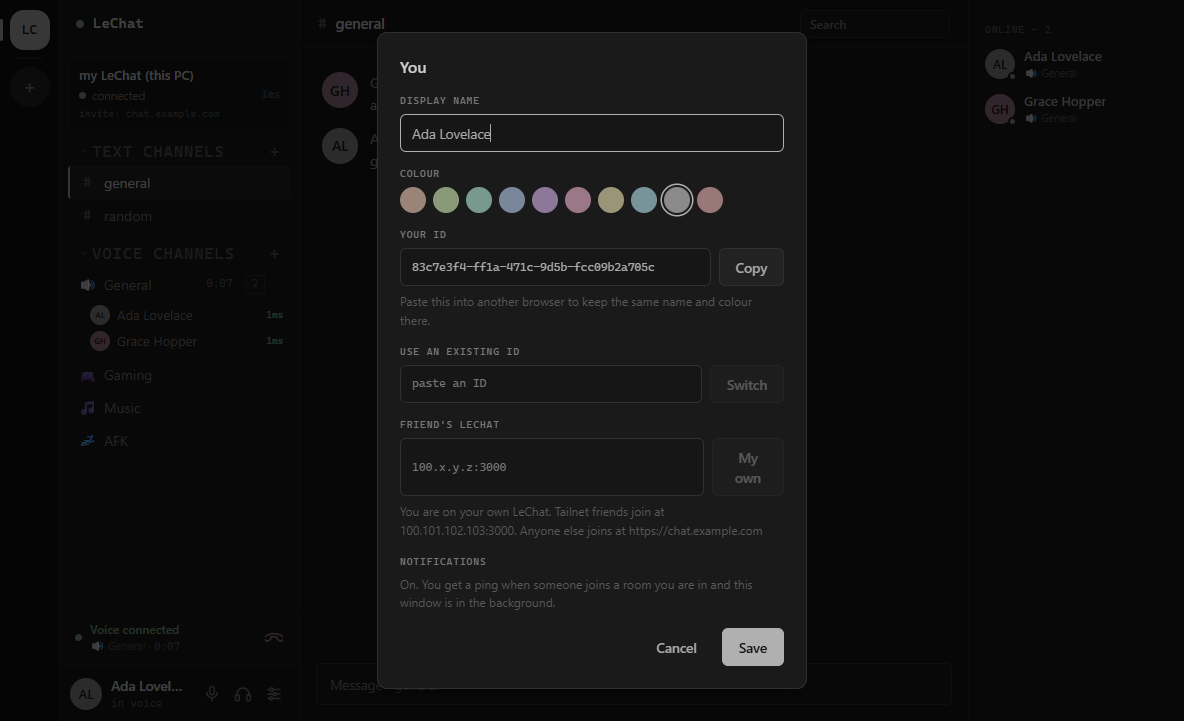
Task: Copy your ID
Action: (x=751, y=267)
